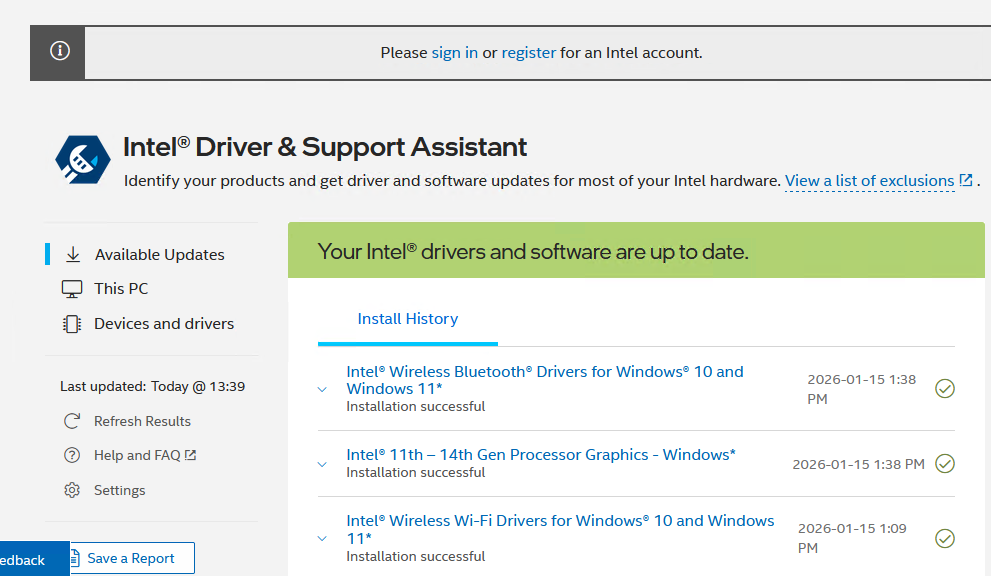Open Devices and drivers via its chip icon
This screenshot has width=991, height=576.
click(71, 323)
